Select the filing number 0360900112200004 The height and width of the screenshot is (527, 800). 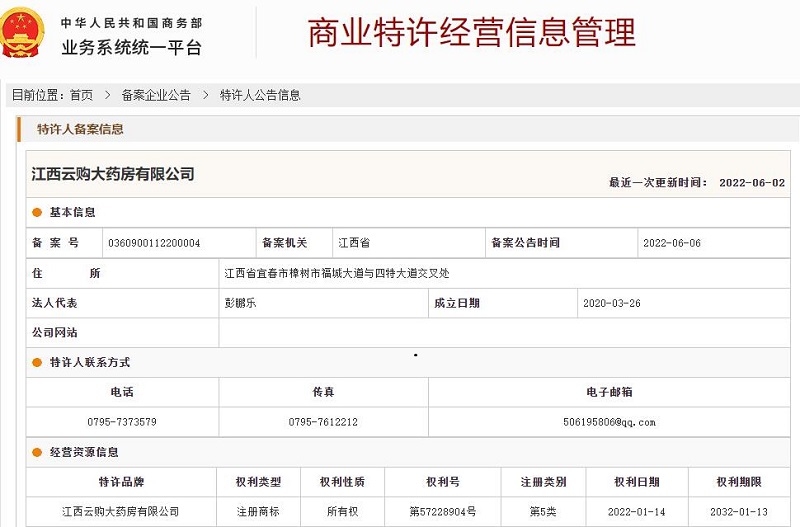(154, 243)
